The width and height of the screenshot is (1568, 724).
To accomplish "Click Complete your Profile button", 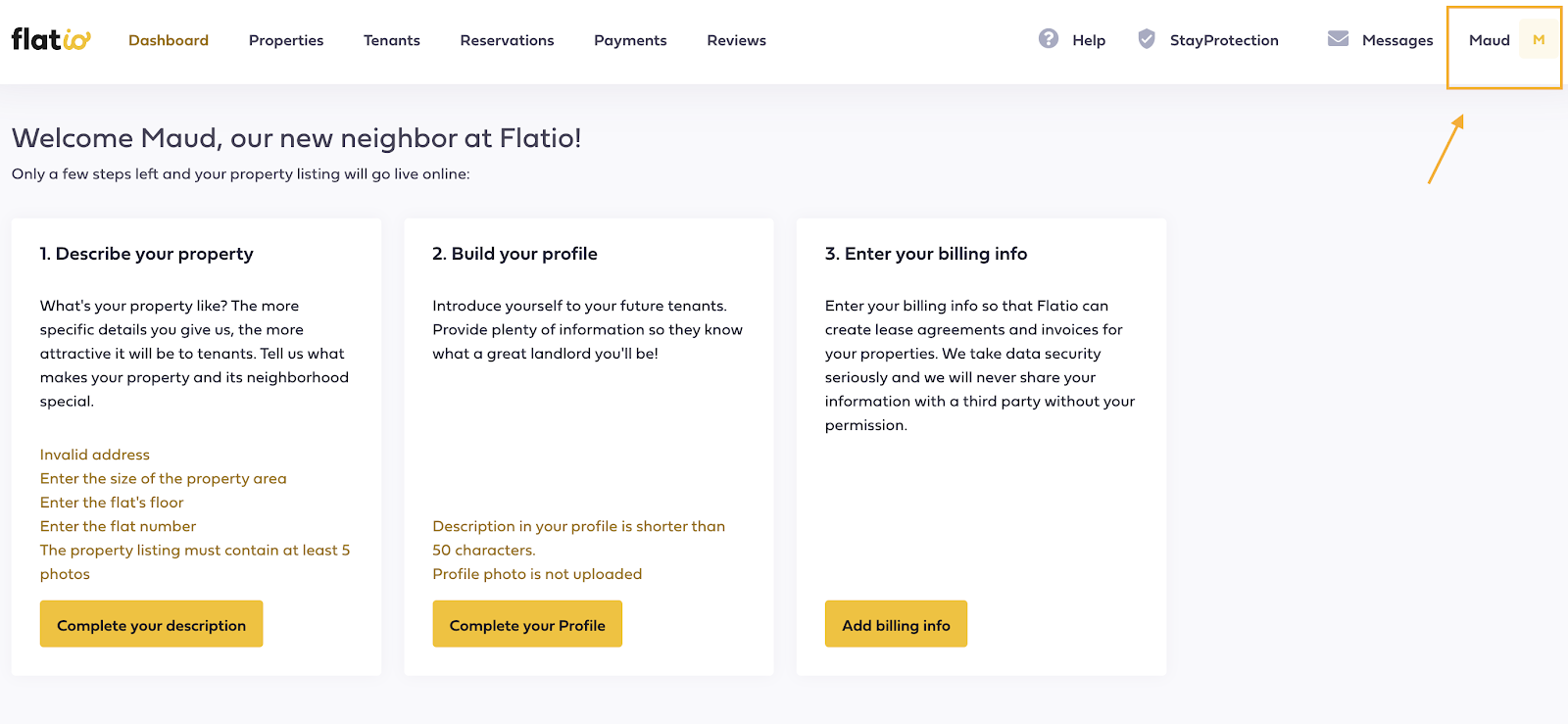I will pyautogui.click(x=527, y=624).
